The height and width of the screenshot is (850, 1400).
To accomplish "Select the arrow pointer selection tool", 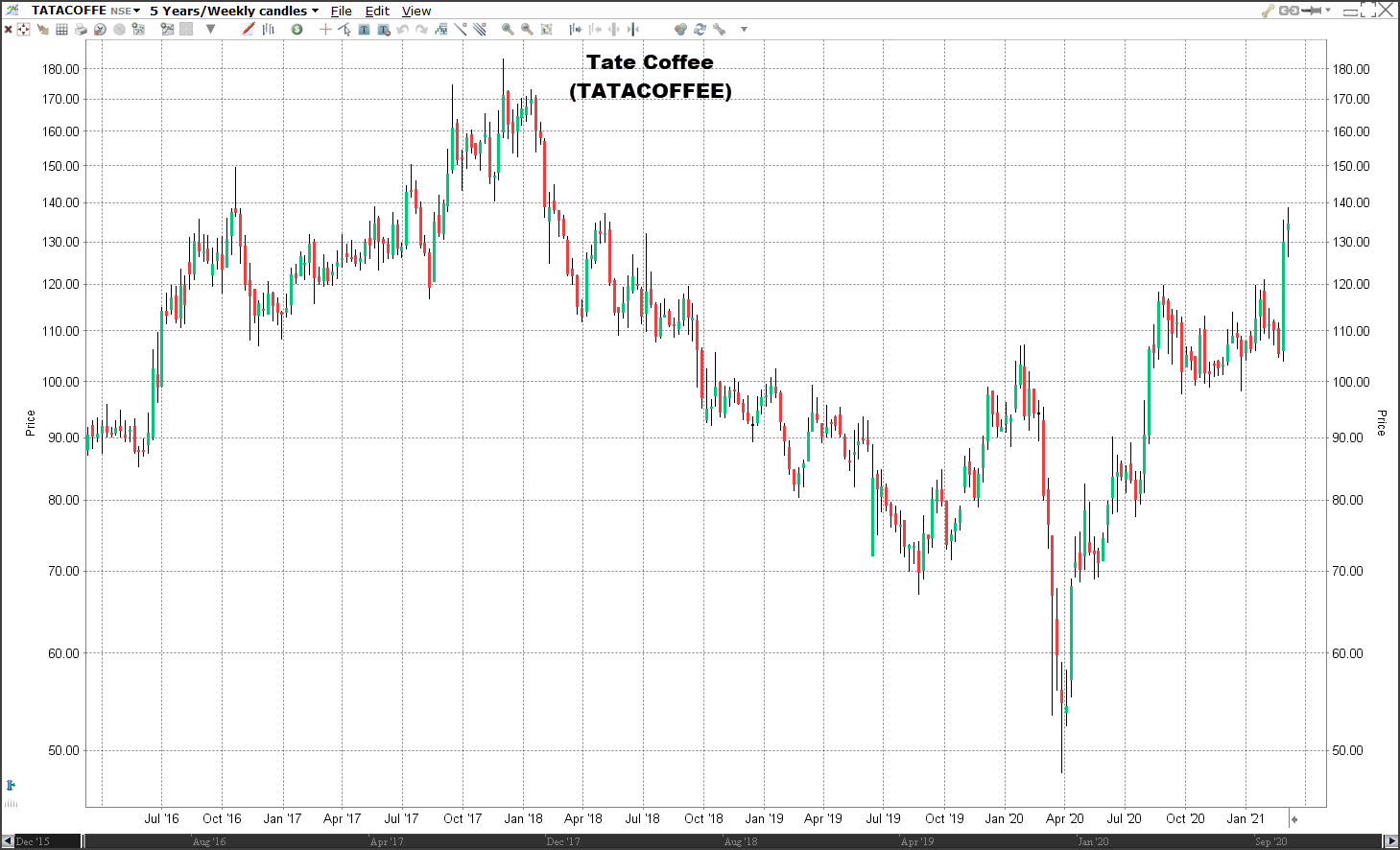I will (344, 30).
